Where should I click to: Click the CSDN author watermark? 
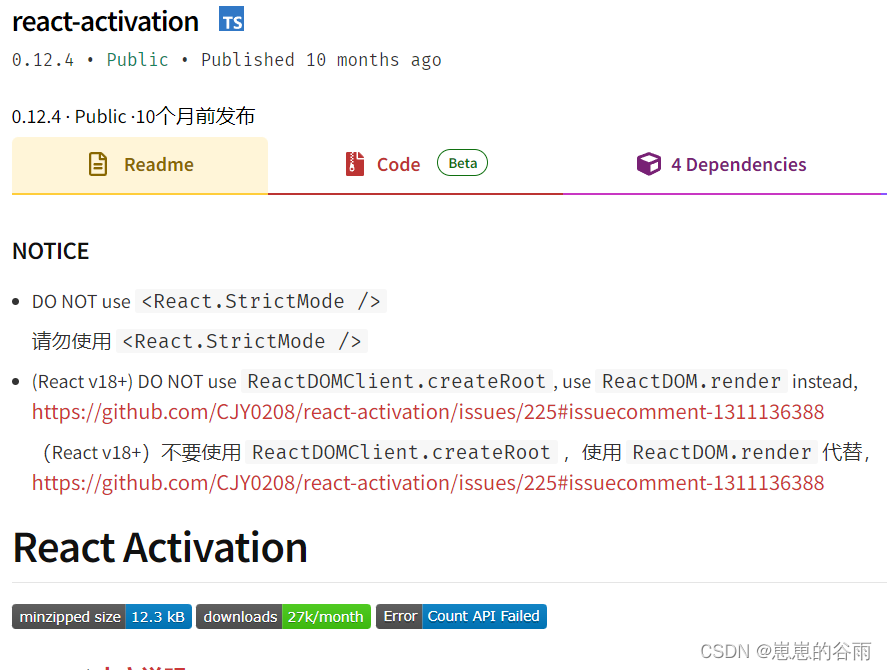click(x=785, y=651)
